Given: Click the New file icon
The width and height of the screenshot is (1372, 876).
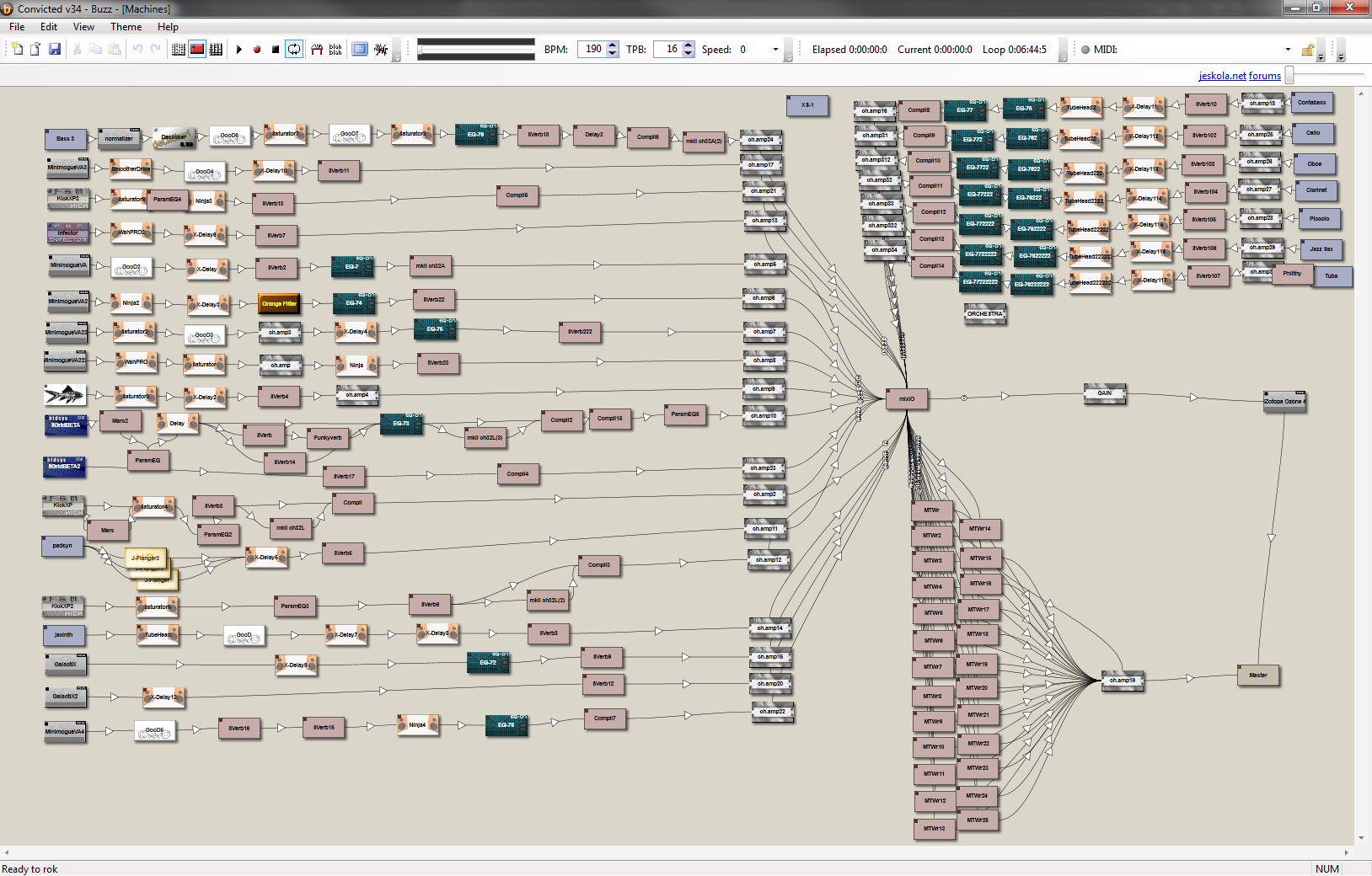Looking at the screenshot, I should coord(17,50).
